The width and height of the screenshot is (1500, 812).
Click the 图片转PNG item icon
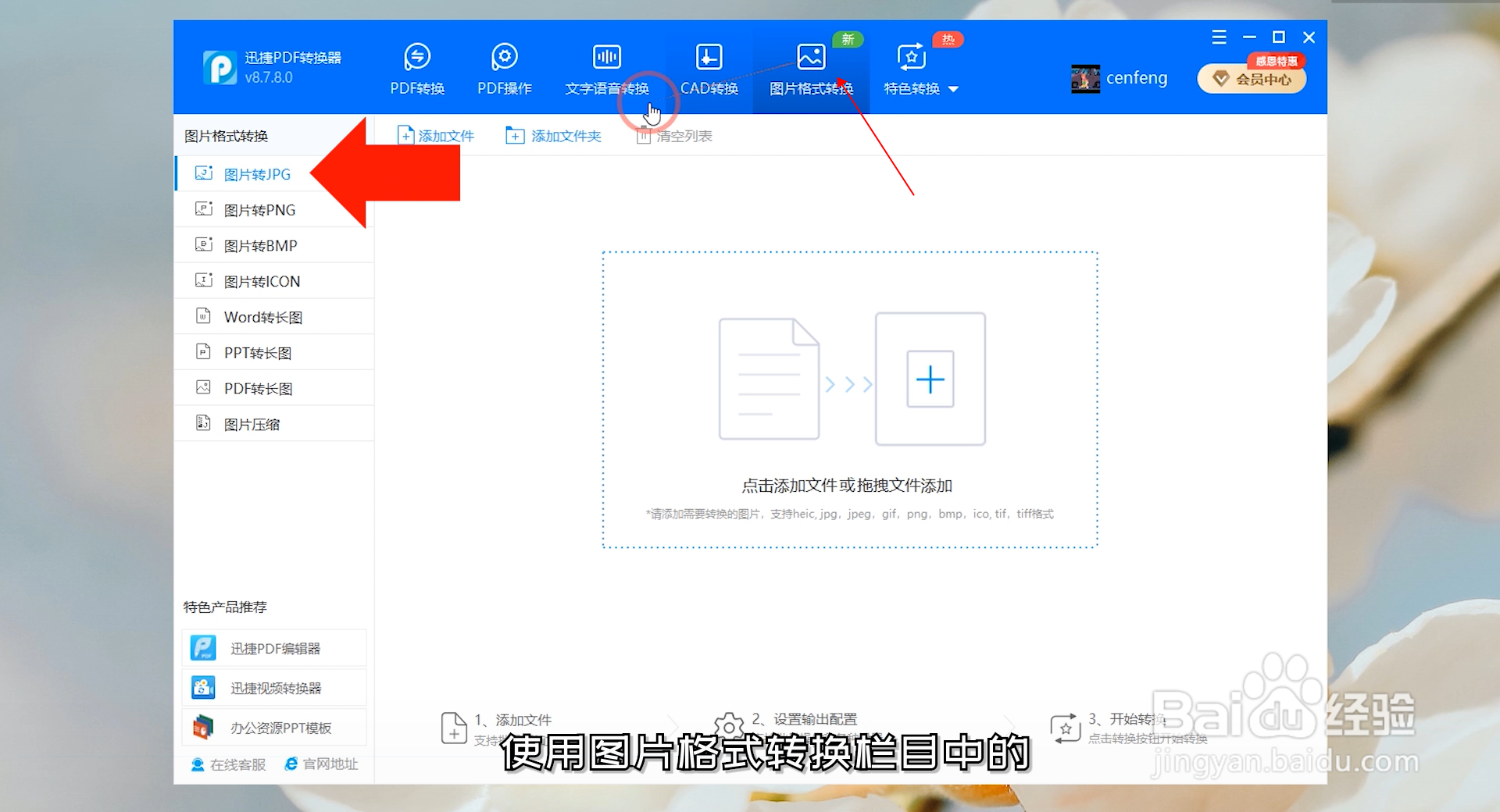coord(203,208)
